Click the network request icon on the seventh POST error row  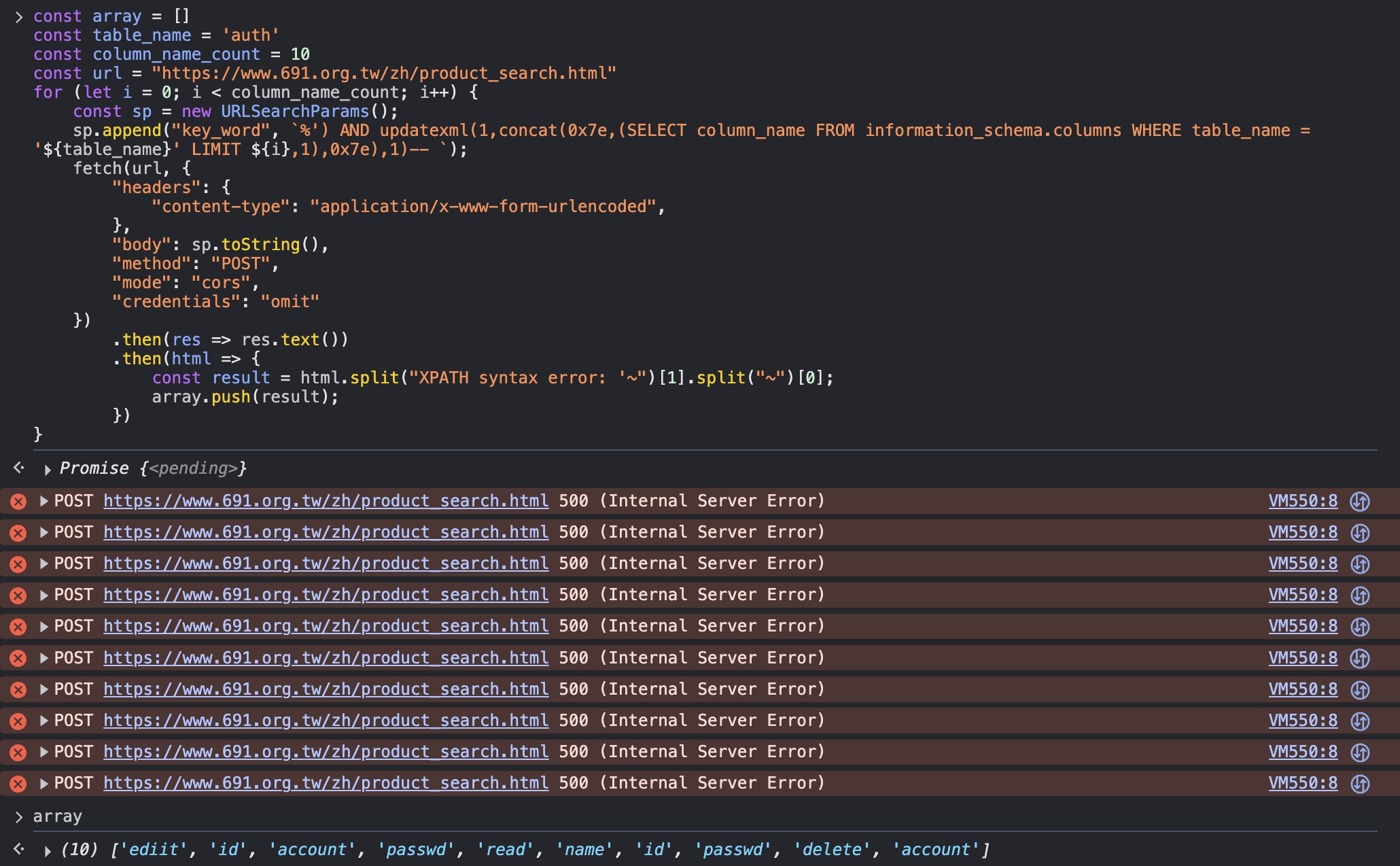pyautogui.click(x=1360, y=690)
